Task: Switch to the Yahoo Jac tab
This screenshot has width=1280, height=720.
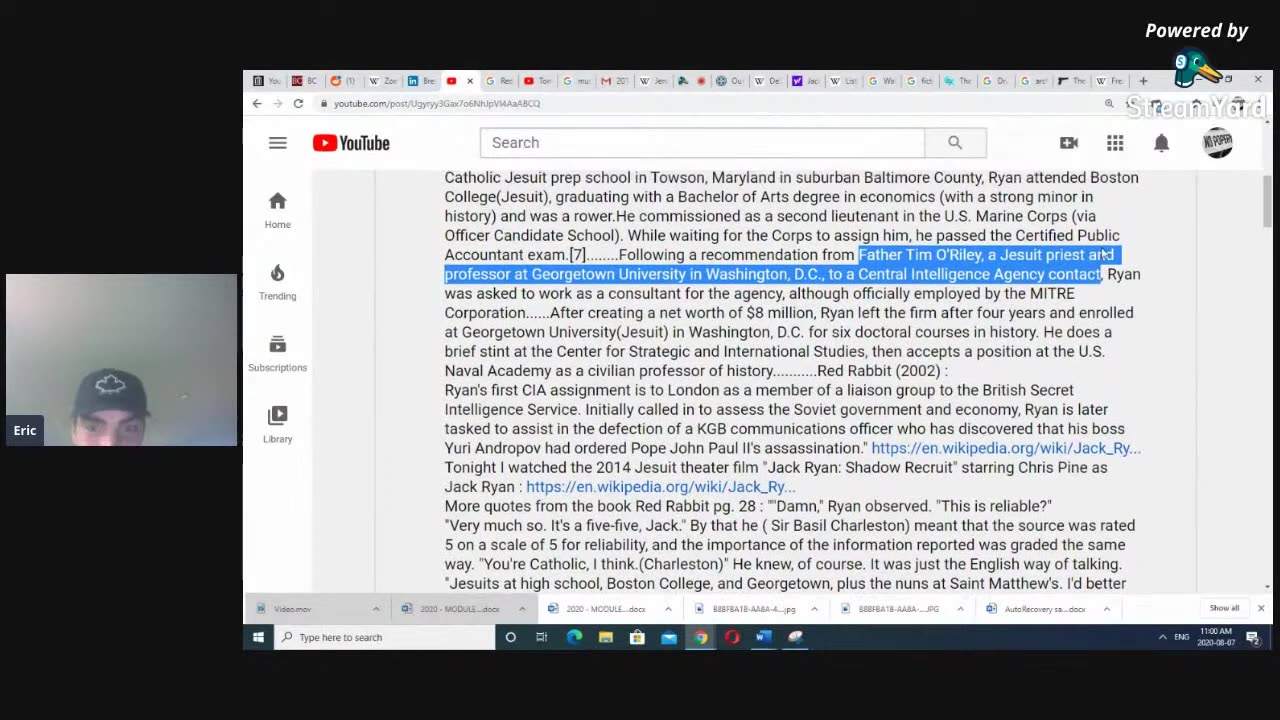Action: click(x=806, y=81)
